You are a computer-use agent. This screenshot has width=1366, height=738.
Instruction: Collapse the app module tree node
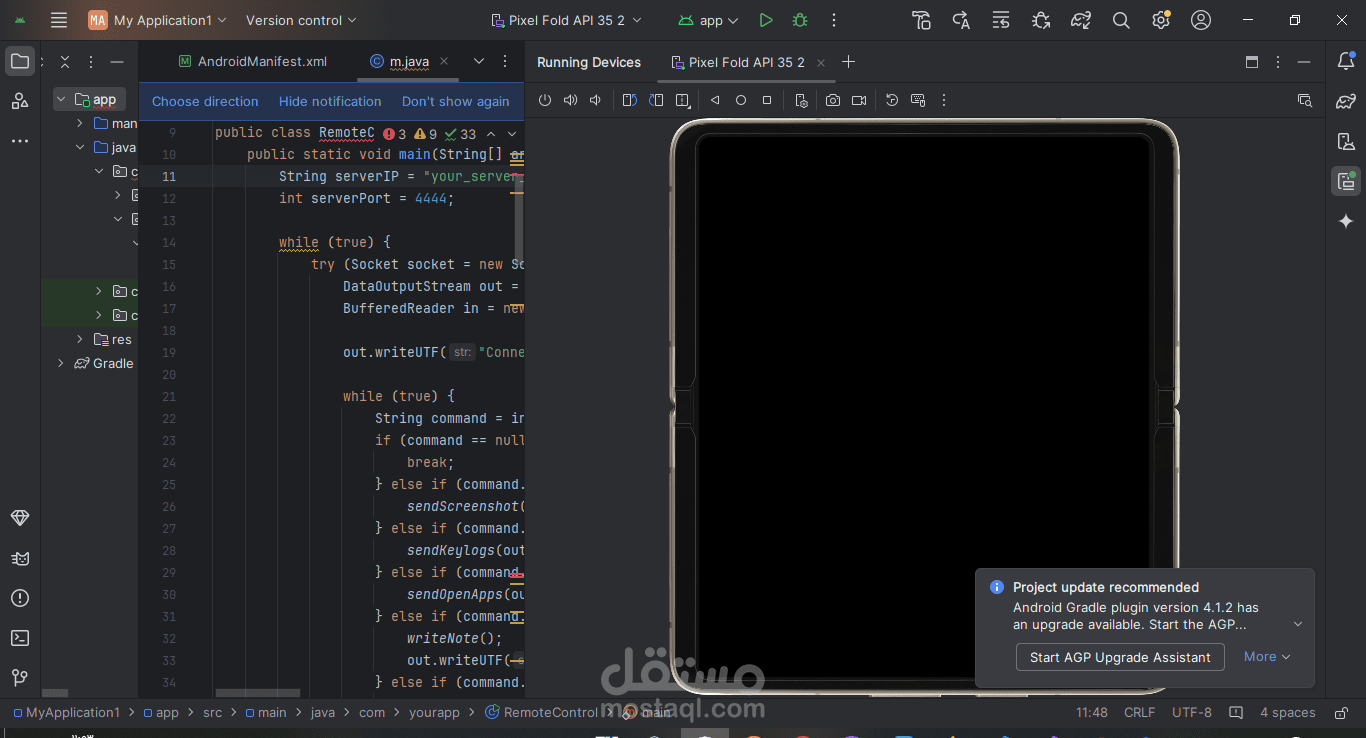(x=61, y=99)
